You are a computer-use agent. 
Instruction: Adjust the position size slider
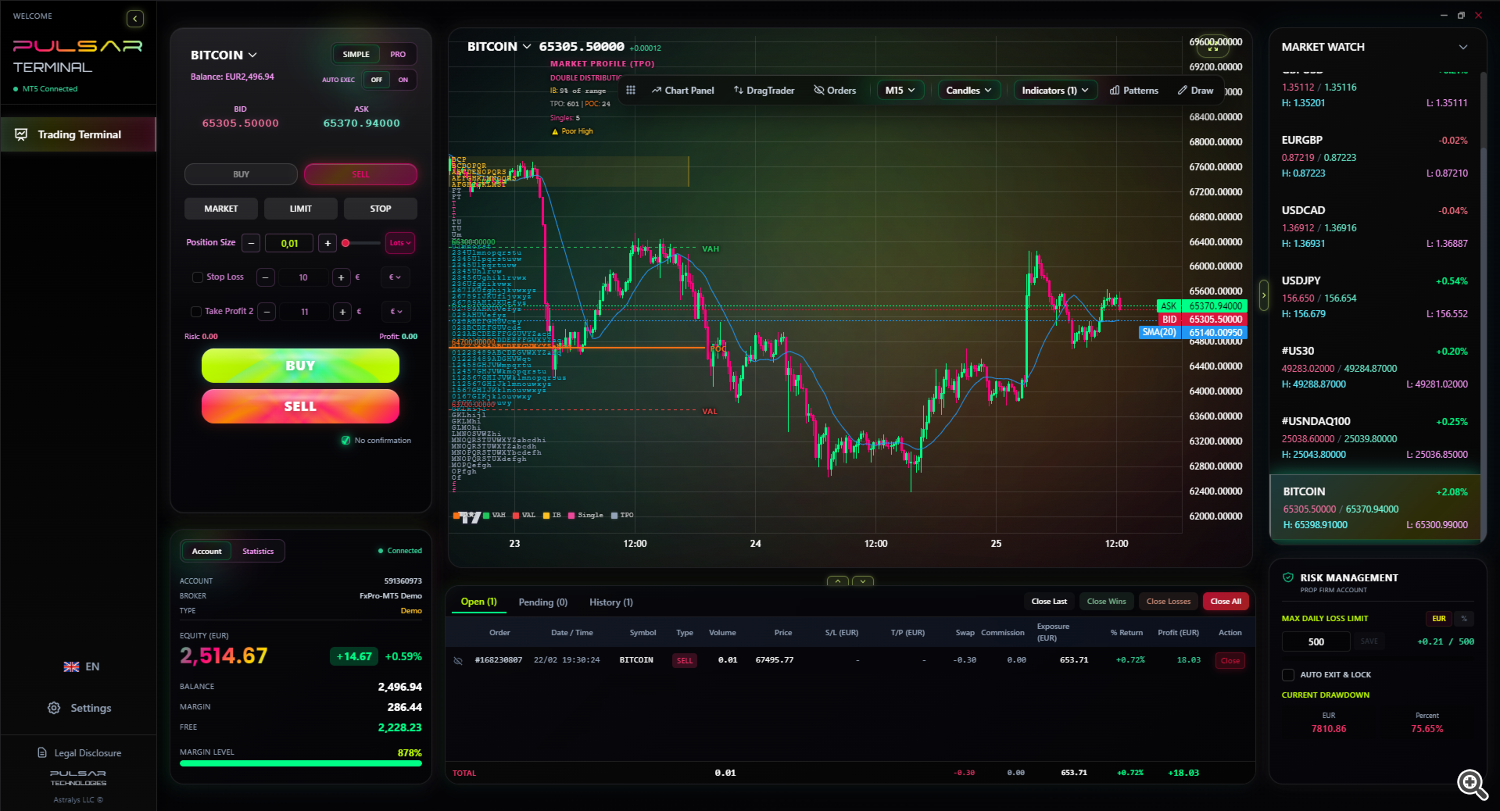[x=362, y=243]
